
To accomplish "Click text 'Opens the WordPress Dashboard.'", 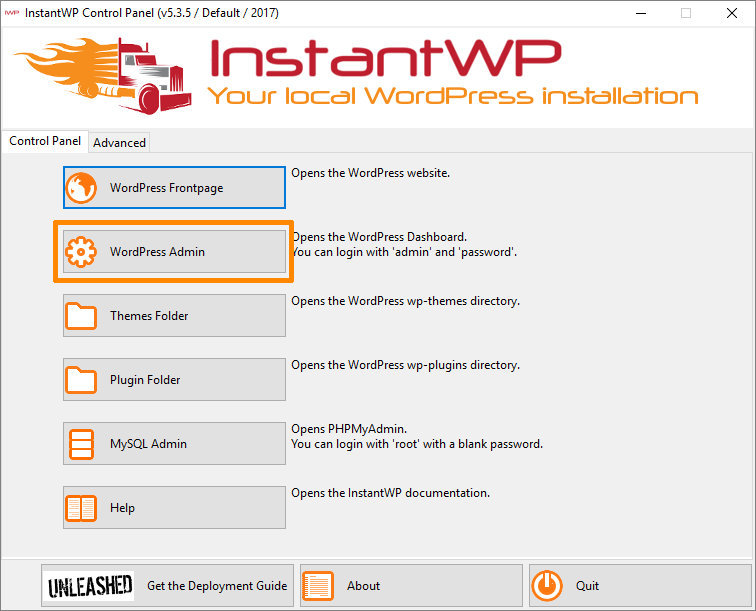I will (379, 237).
